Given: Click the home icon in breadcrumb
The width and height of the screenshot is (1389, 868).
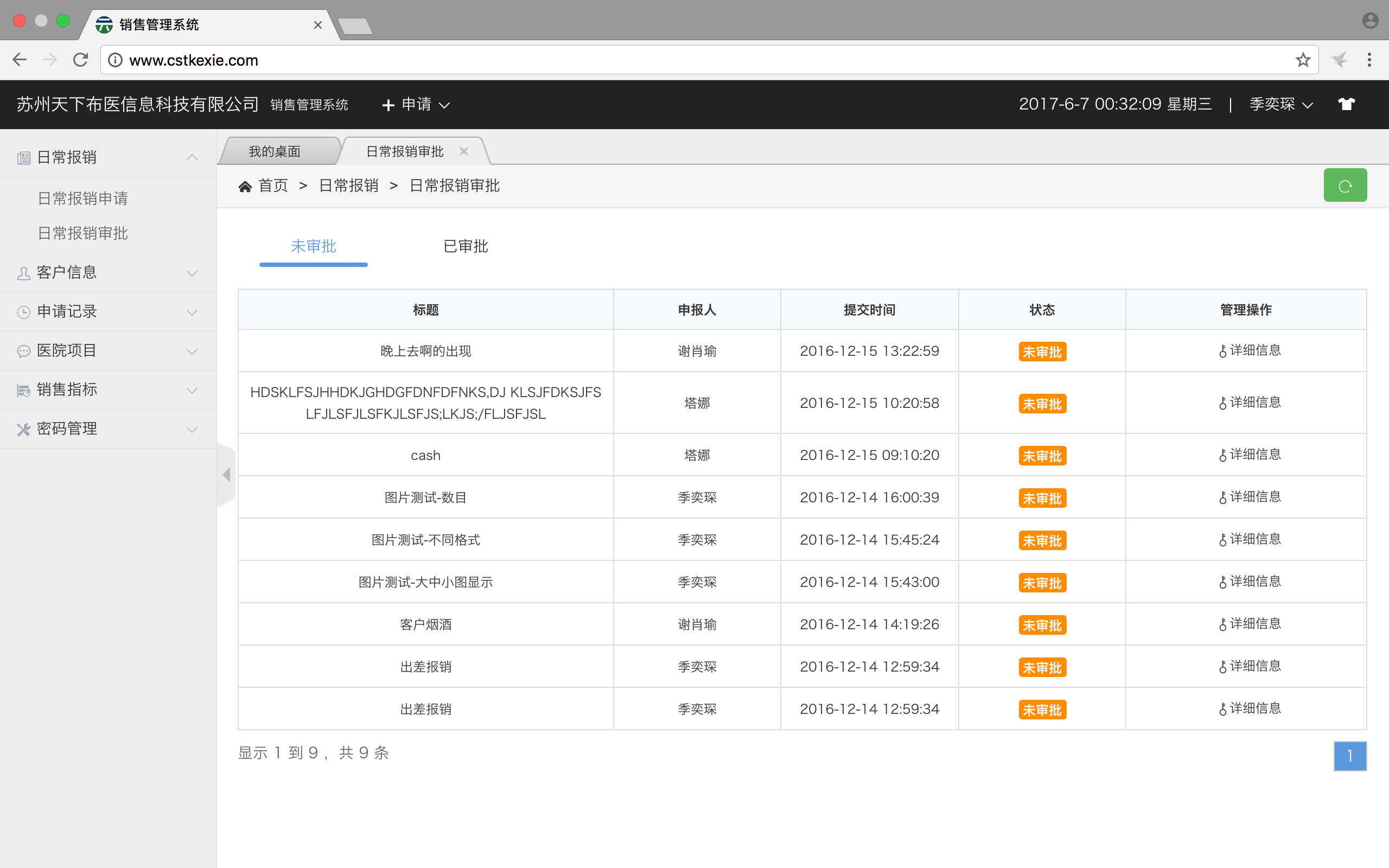Looking at the screenshot, I should pyautogui.click(x=245, y=186).
